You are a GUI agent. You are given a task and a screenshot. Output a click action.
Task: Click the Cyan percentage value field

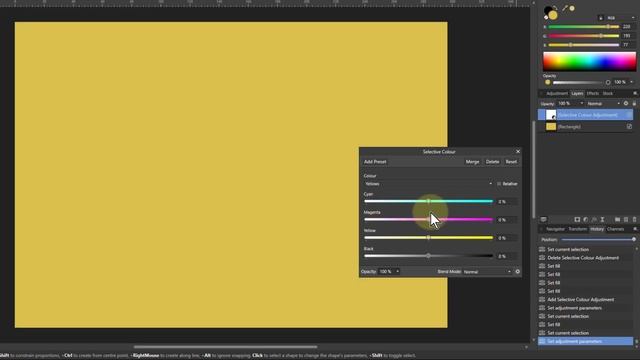tap(507, 202)
